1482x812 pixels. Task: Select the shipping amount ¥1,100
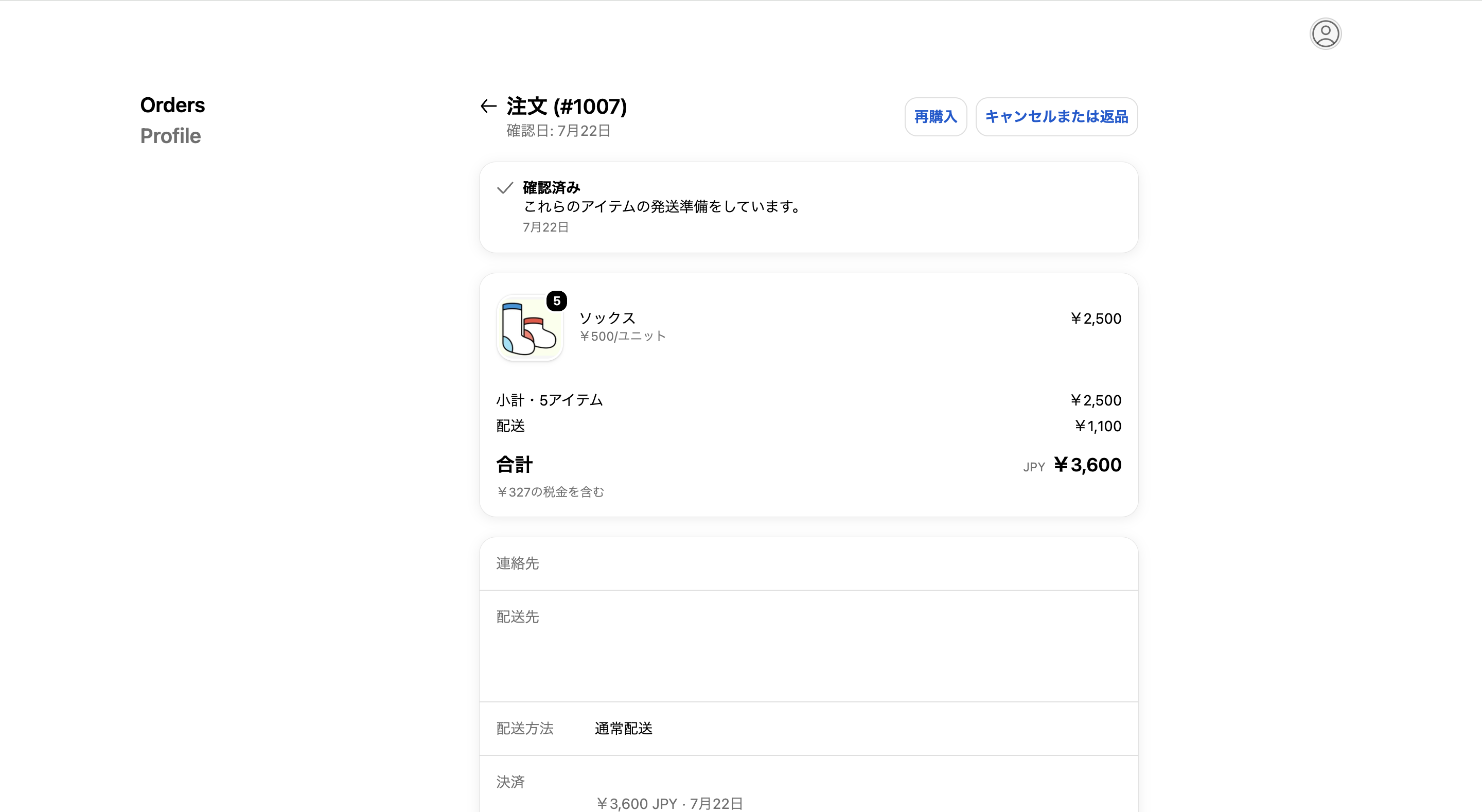coord(1098,427)
